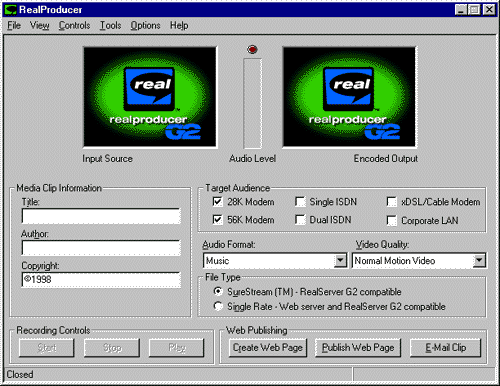Uncheck the 56K Modem checkbox

pyautogui.click(x=217, y=220)
